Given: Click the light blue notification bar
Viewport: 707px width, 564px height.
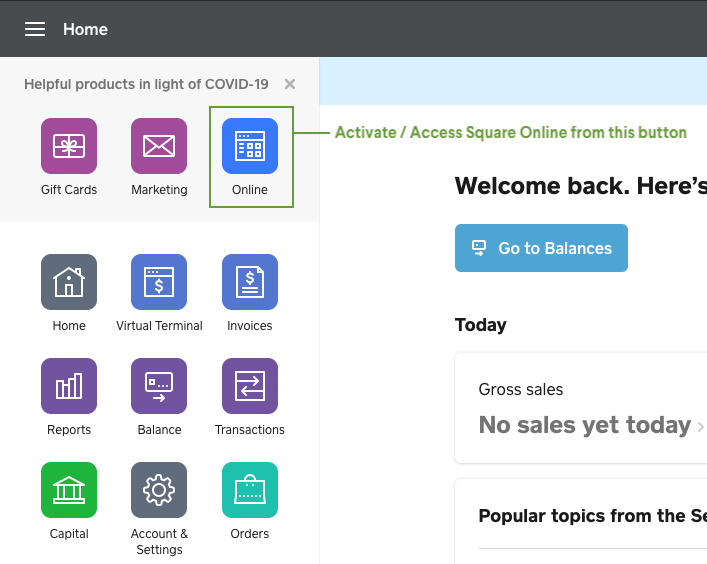Looking at the screenshot, I should (x=512, y=81).
